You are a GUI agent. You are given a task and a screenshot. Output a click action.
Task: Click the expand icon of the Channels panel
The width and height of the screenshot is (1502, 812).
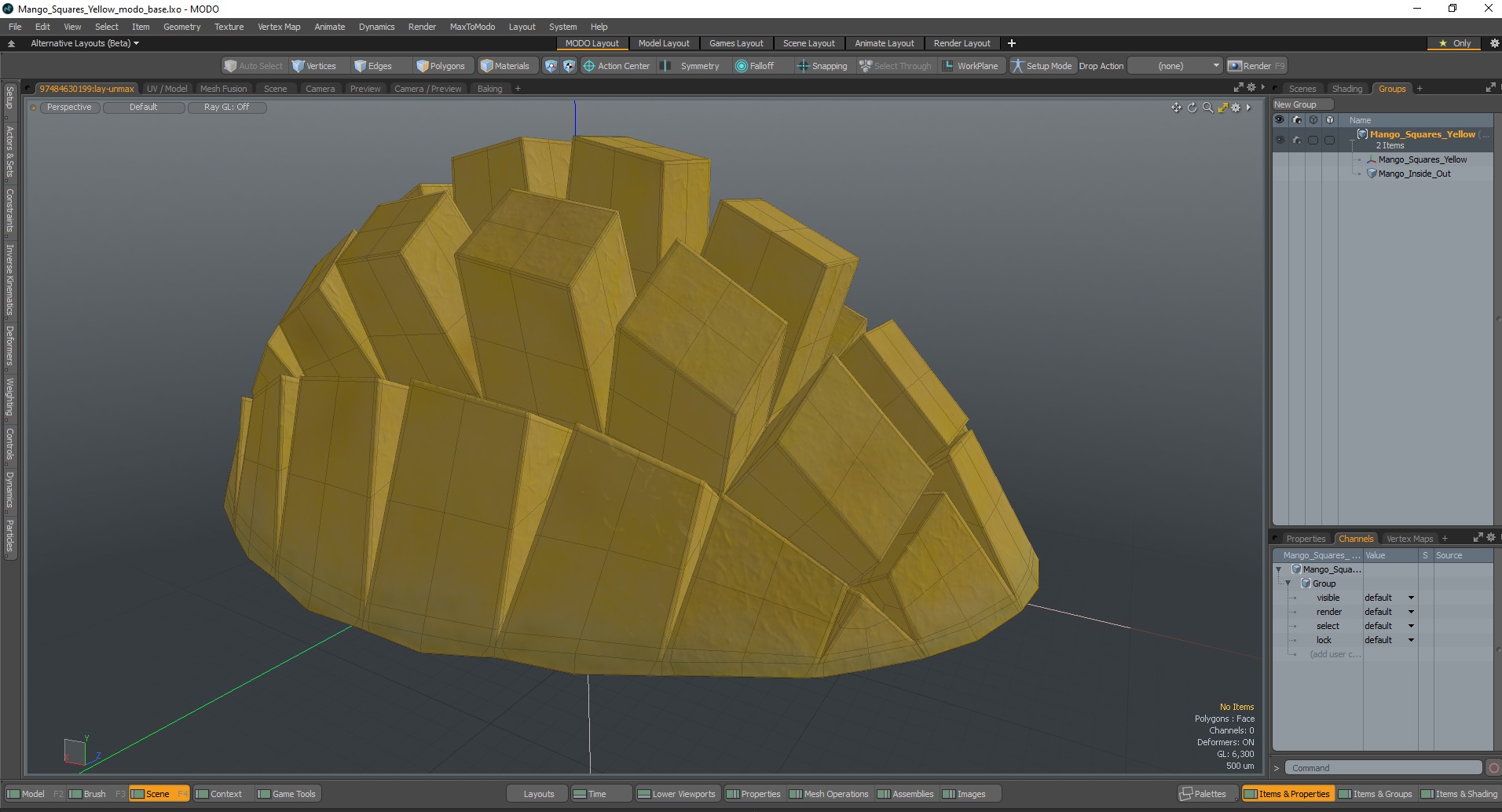pyautogui.click(x=1478, y=537)
